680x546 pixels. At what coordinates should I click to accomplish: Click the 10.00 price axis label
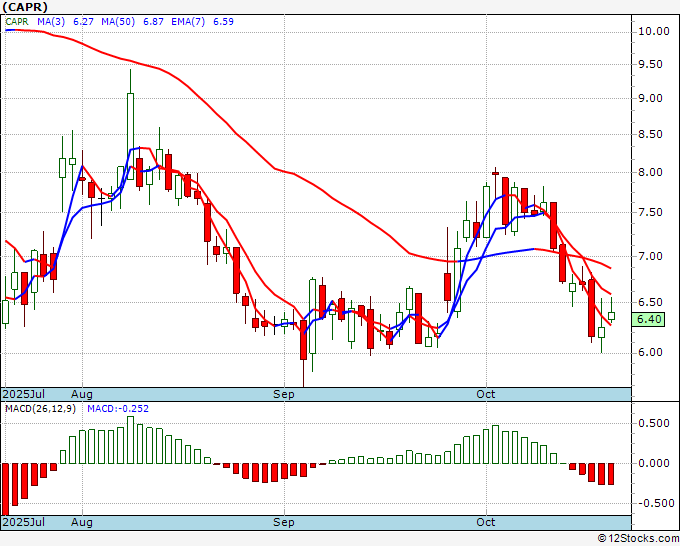pyautogui.click(x=654, y=31)
